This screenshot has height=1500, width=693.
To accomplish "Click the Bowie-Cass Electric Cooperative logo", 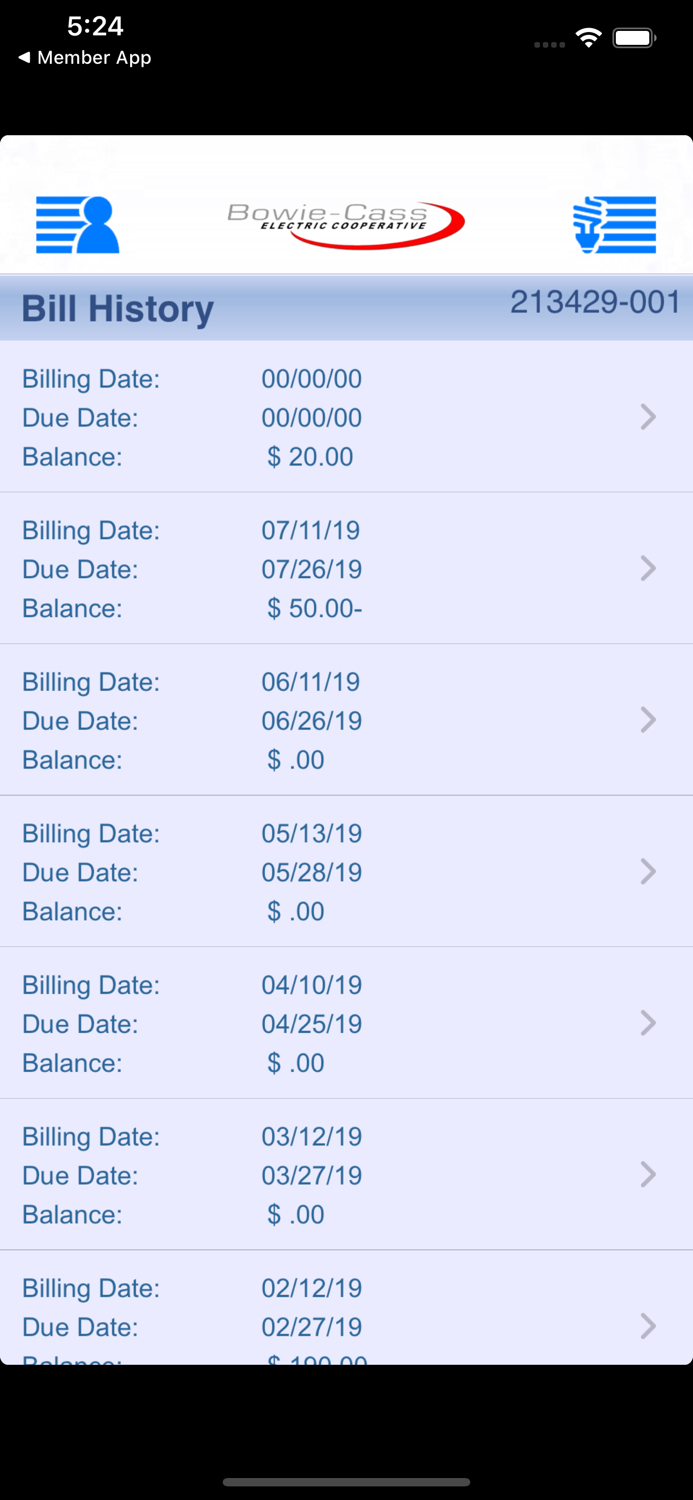I will tap(345, 222).
